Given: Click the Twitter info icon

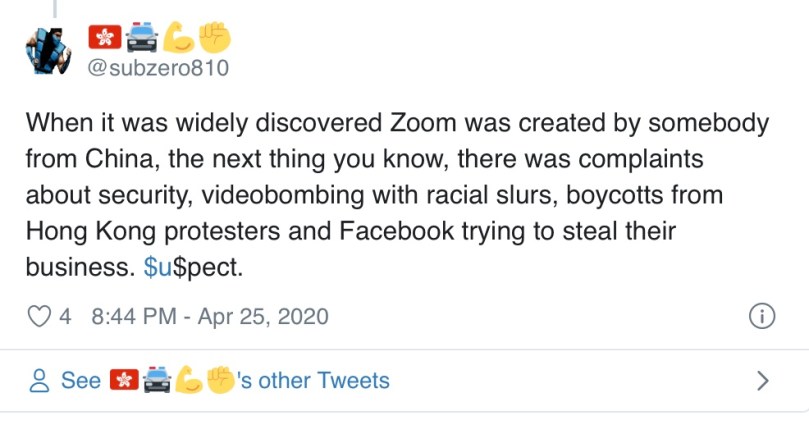Looking at the screenshot, I should click(762, 317).
